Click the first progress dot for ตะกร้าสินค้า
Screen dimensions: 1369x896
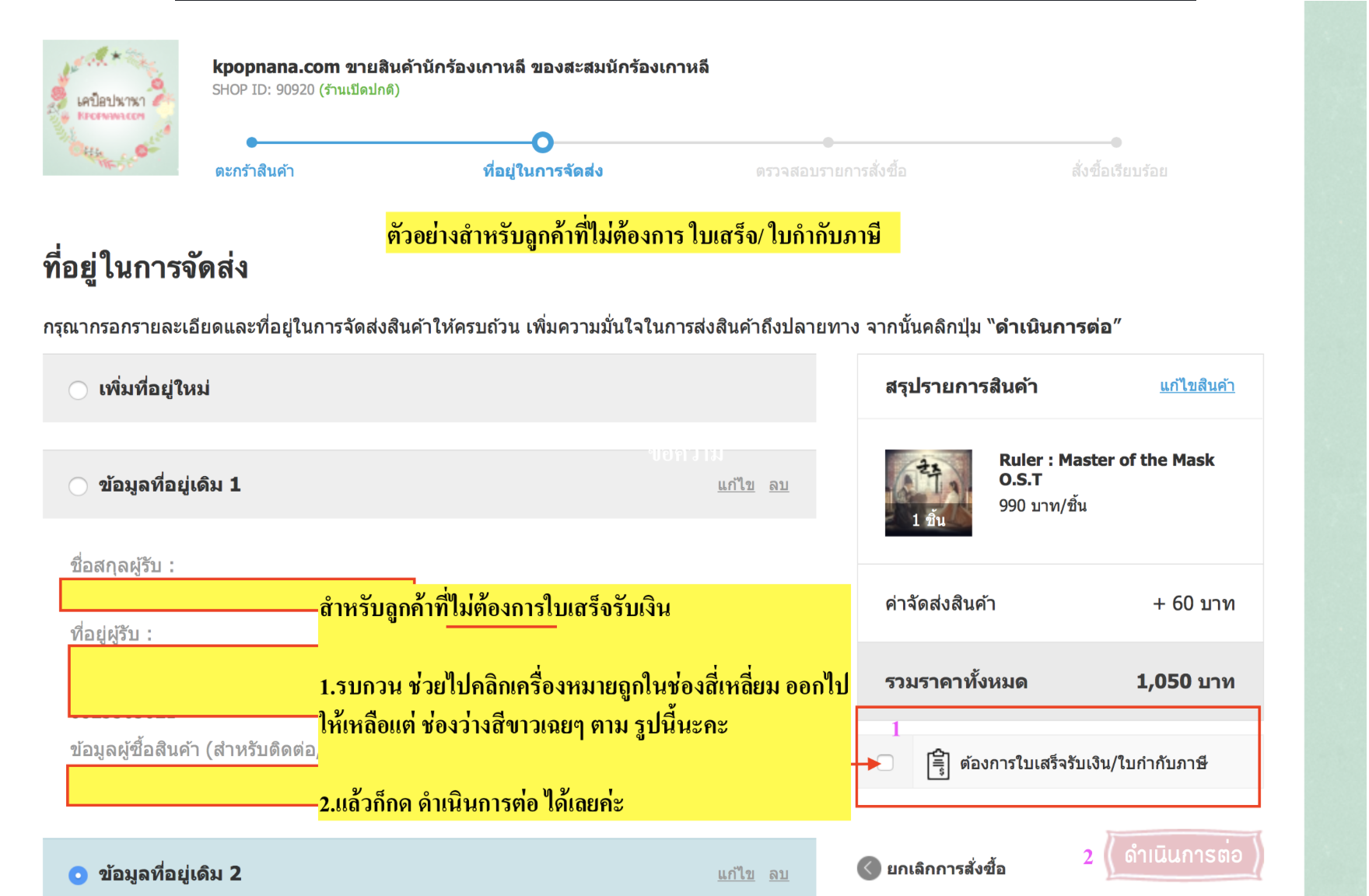coord(251,142)
